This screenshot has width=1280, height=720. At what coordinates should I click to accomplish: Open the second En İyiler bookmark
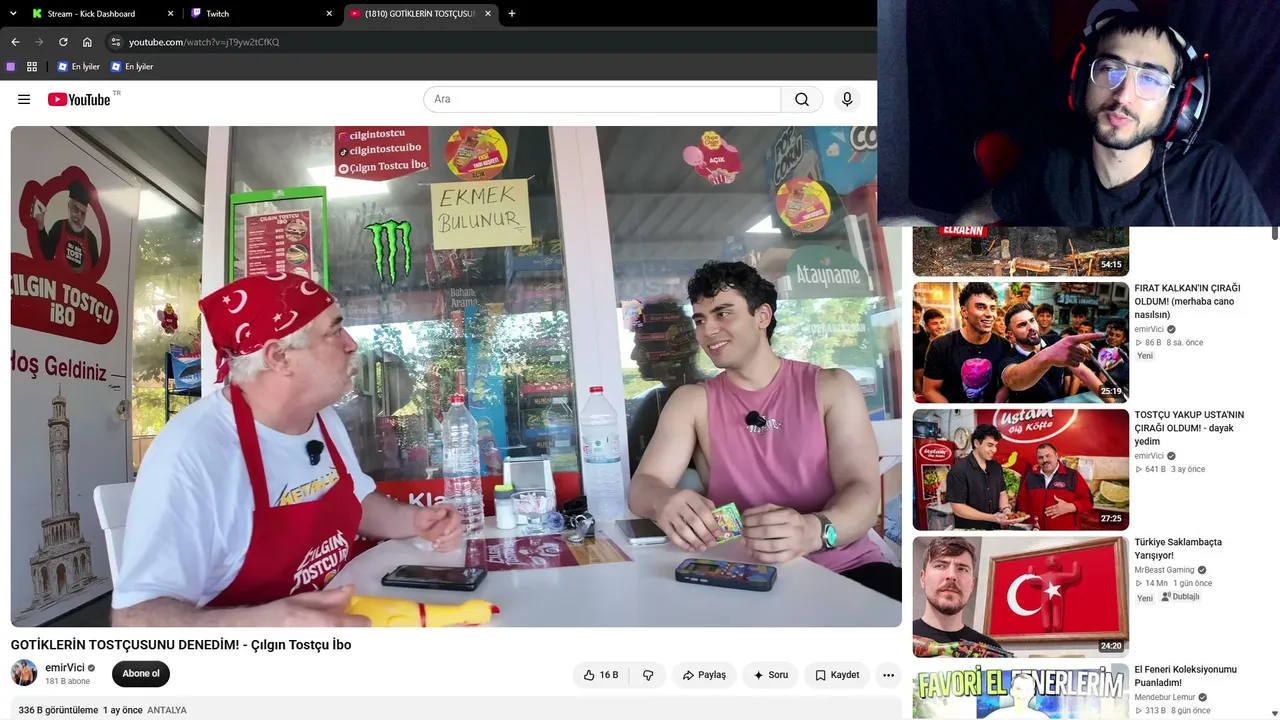coord(132,66)
